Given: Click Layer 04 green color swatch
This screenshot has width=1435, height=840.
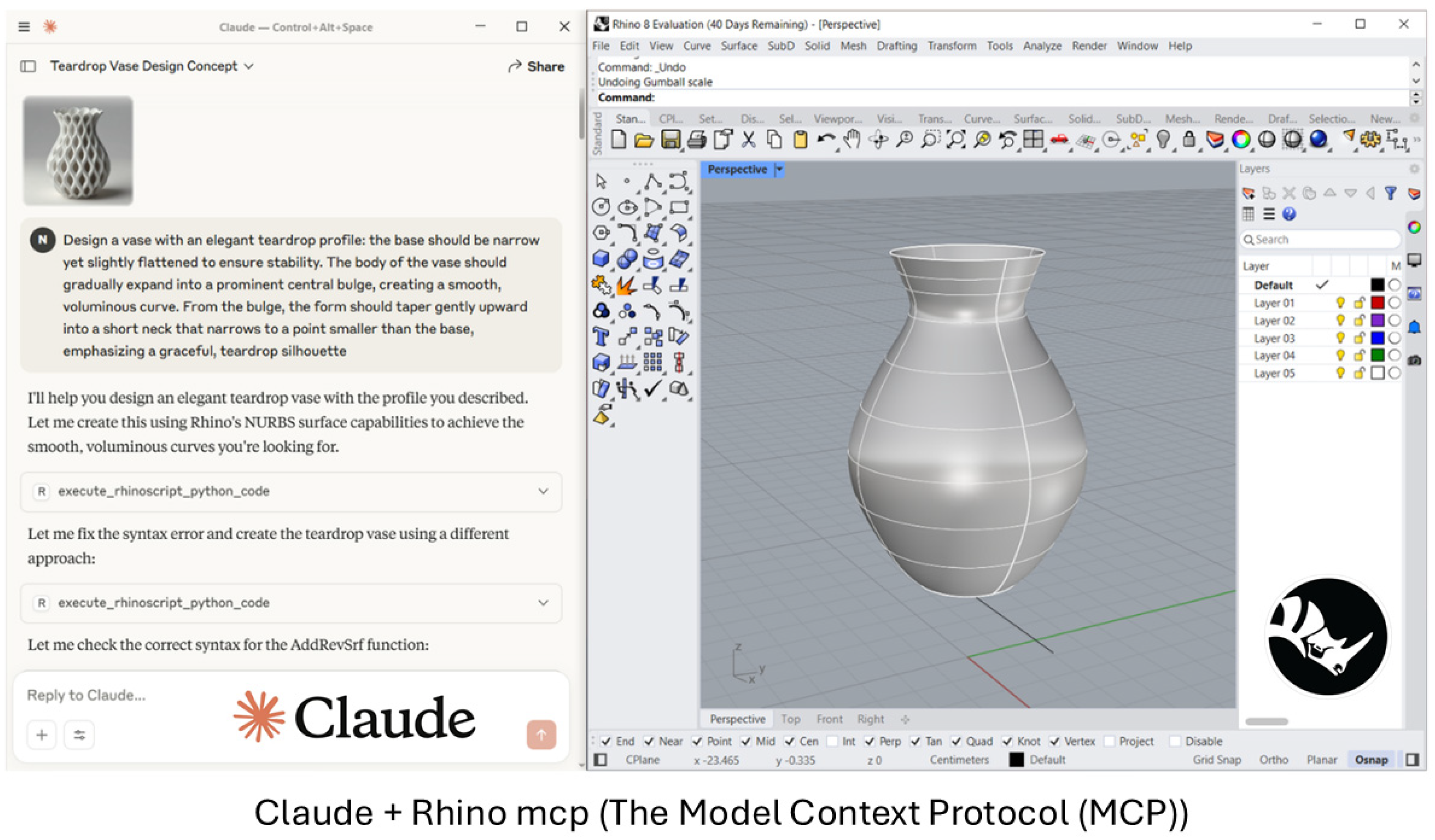Looking at the screenshot, I should pyautogui.click(x=1377, y=355).
